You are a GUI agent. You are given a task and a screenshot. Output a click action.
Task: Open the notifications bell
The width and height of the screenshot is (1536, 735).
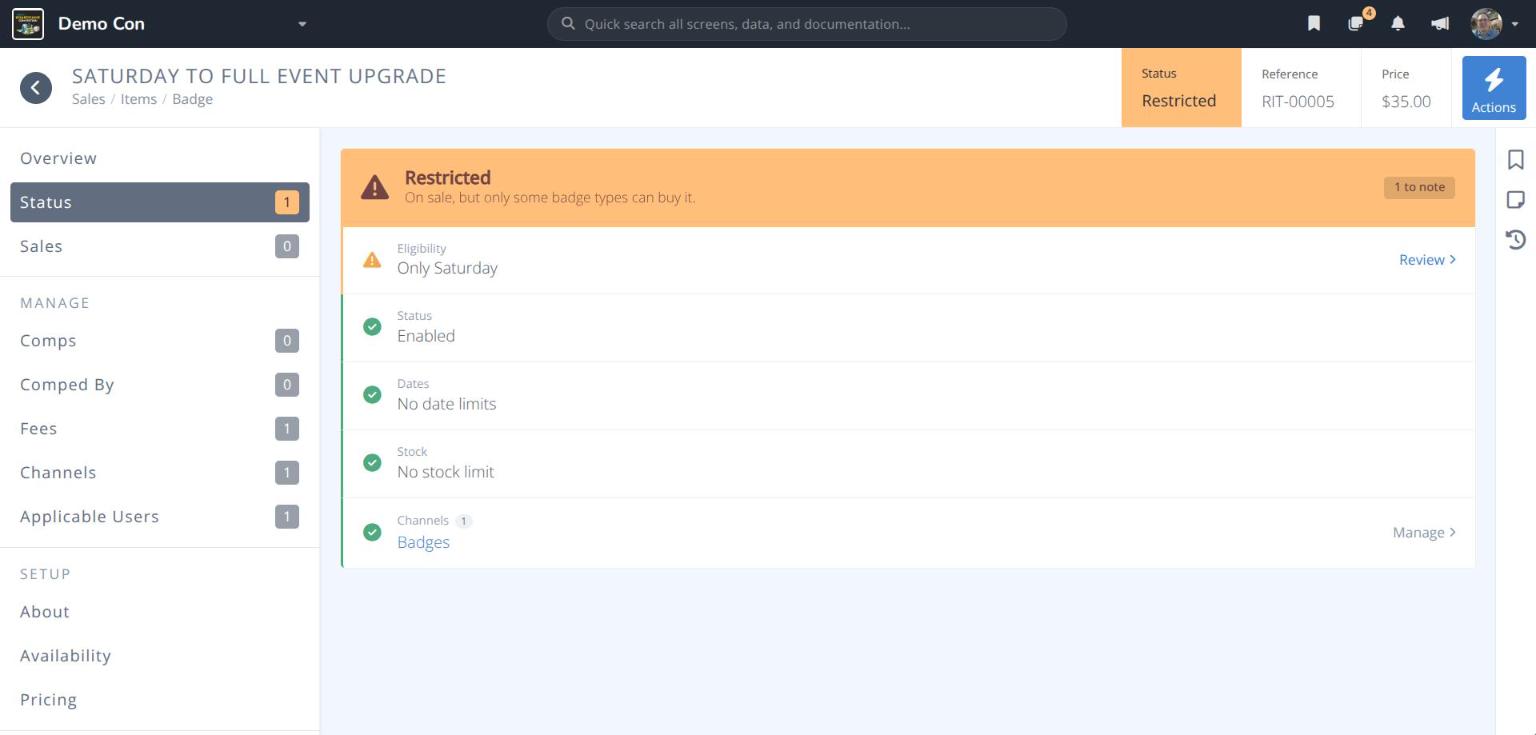[1398, 23]
